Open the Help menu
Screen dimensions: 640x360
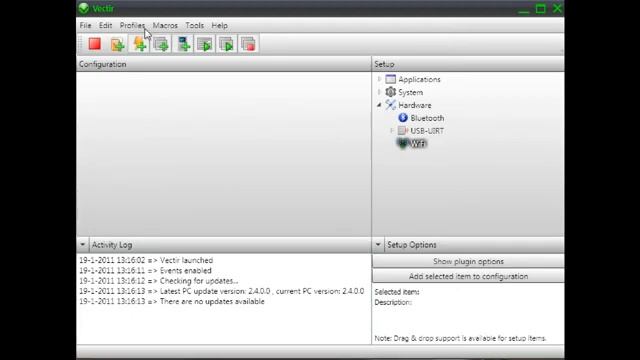(219, 25)
